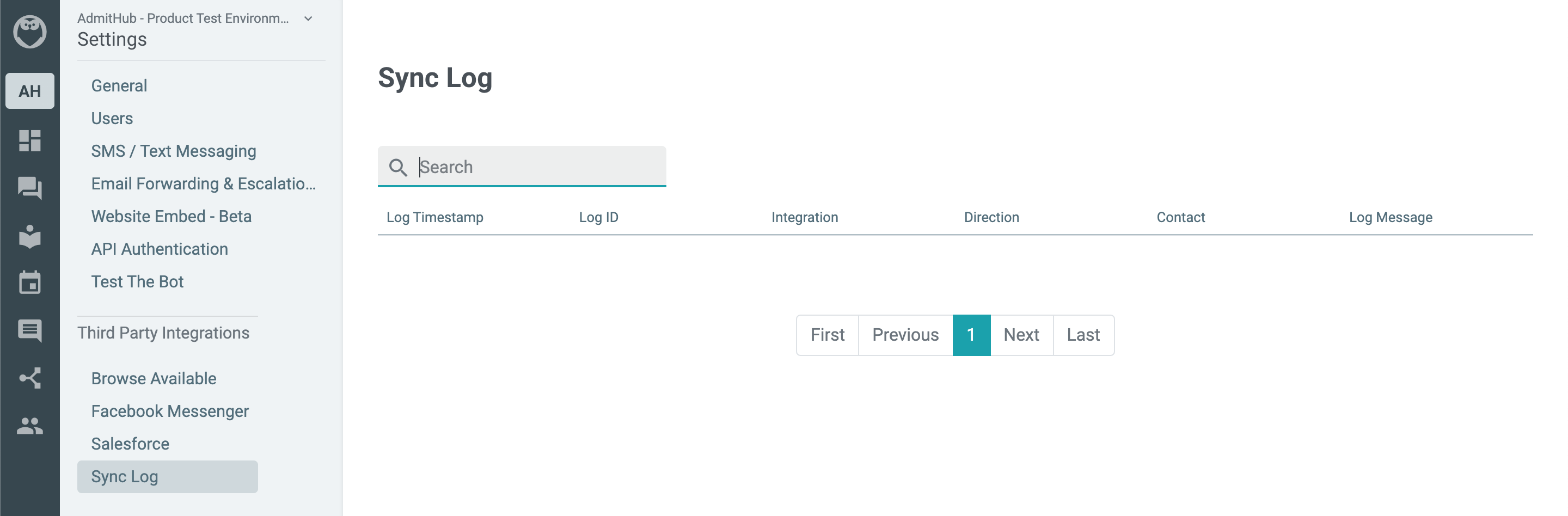This screenshot has height=516, width=1568.
Task: Open the contacts people icon
Action: (x=30, y=425)
